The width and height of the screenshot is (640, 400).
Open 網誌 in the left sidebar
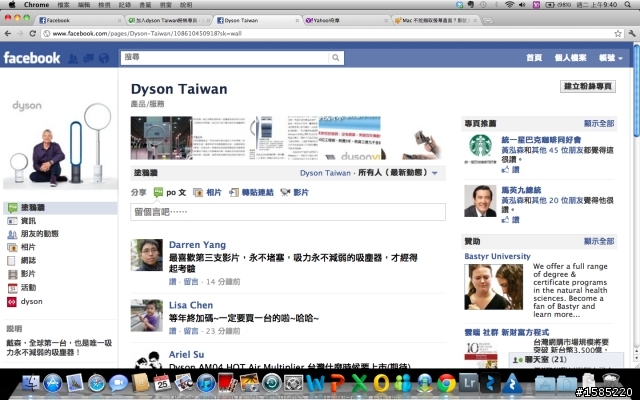point(28,260)
